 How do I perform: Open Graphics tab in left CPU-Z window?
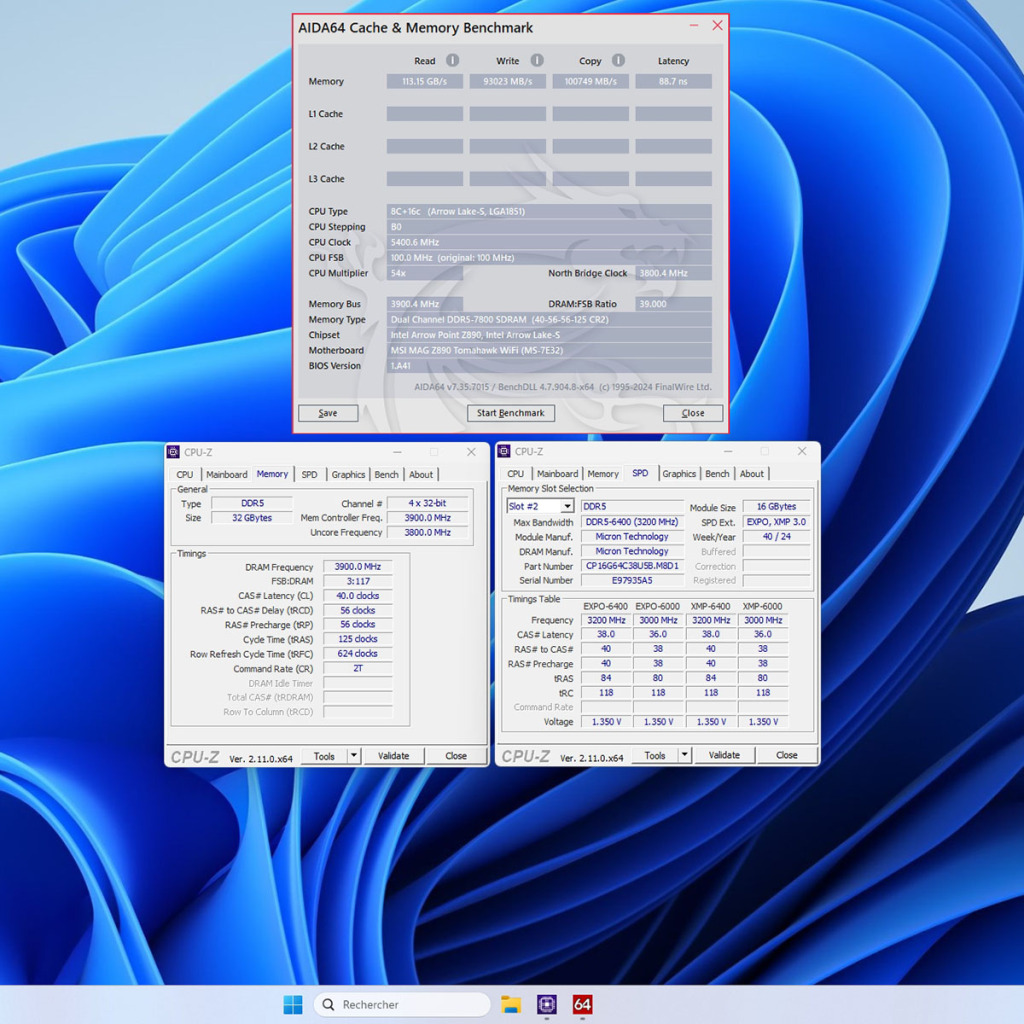[348, 475]
